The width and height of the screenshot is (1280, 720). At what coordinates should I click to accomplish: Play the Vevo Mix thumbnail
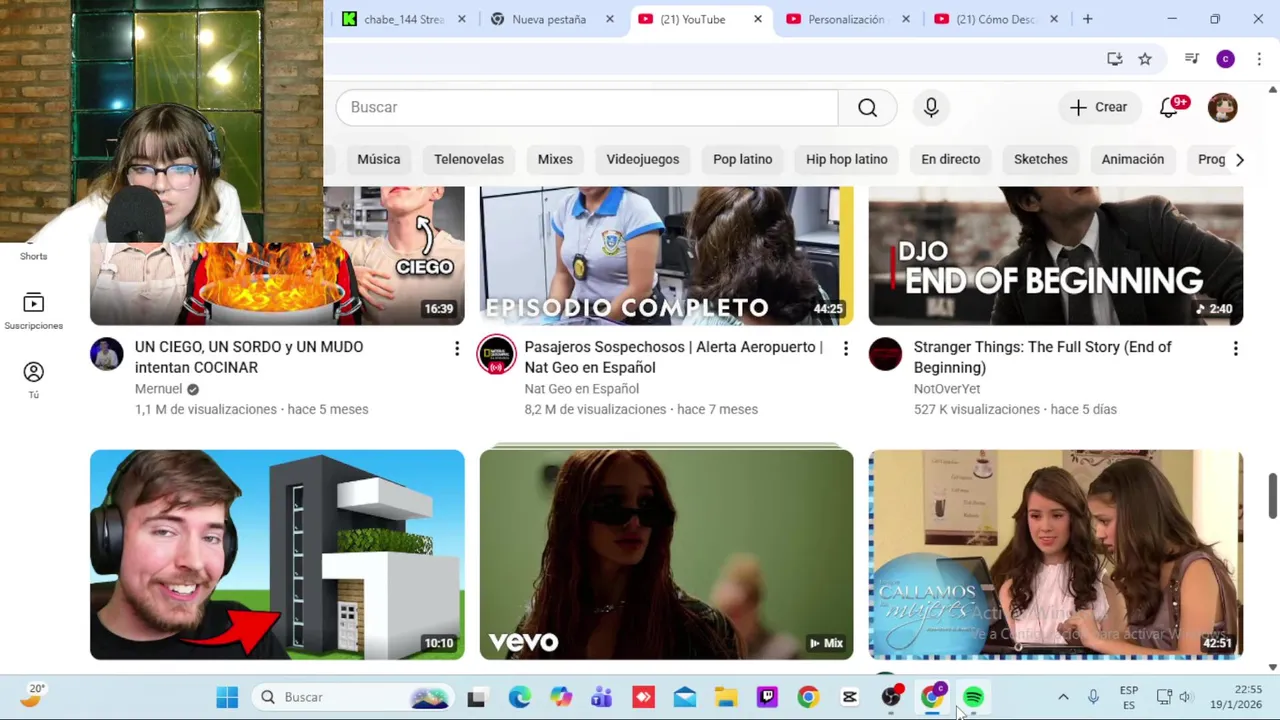pyautogui.click(x=666, y=554)
